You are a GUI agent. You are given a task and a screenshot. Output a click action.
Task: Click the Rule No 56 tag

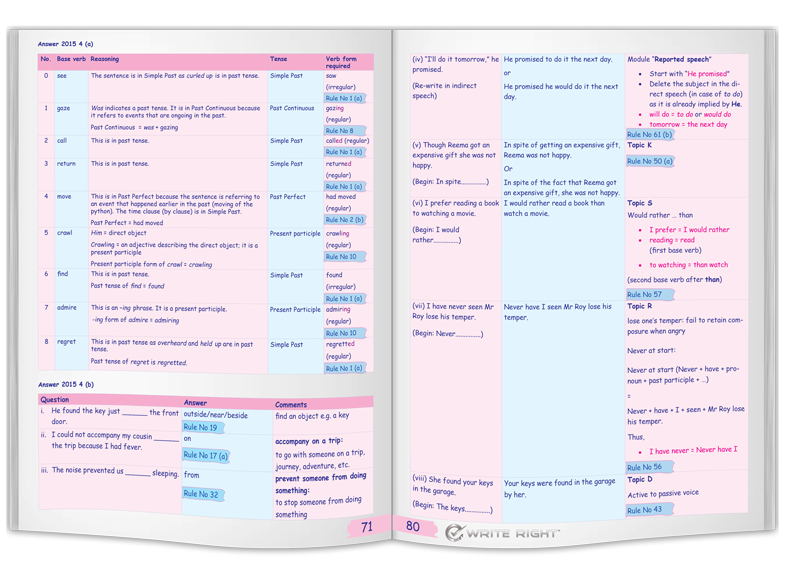point(644,467)
